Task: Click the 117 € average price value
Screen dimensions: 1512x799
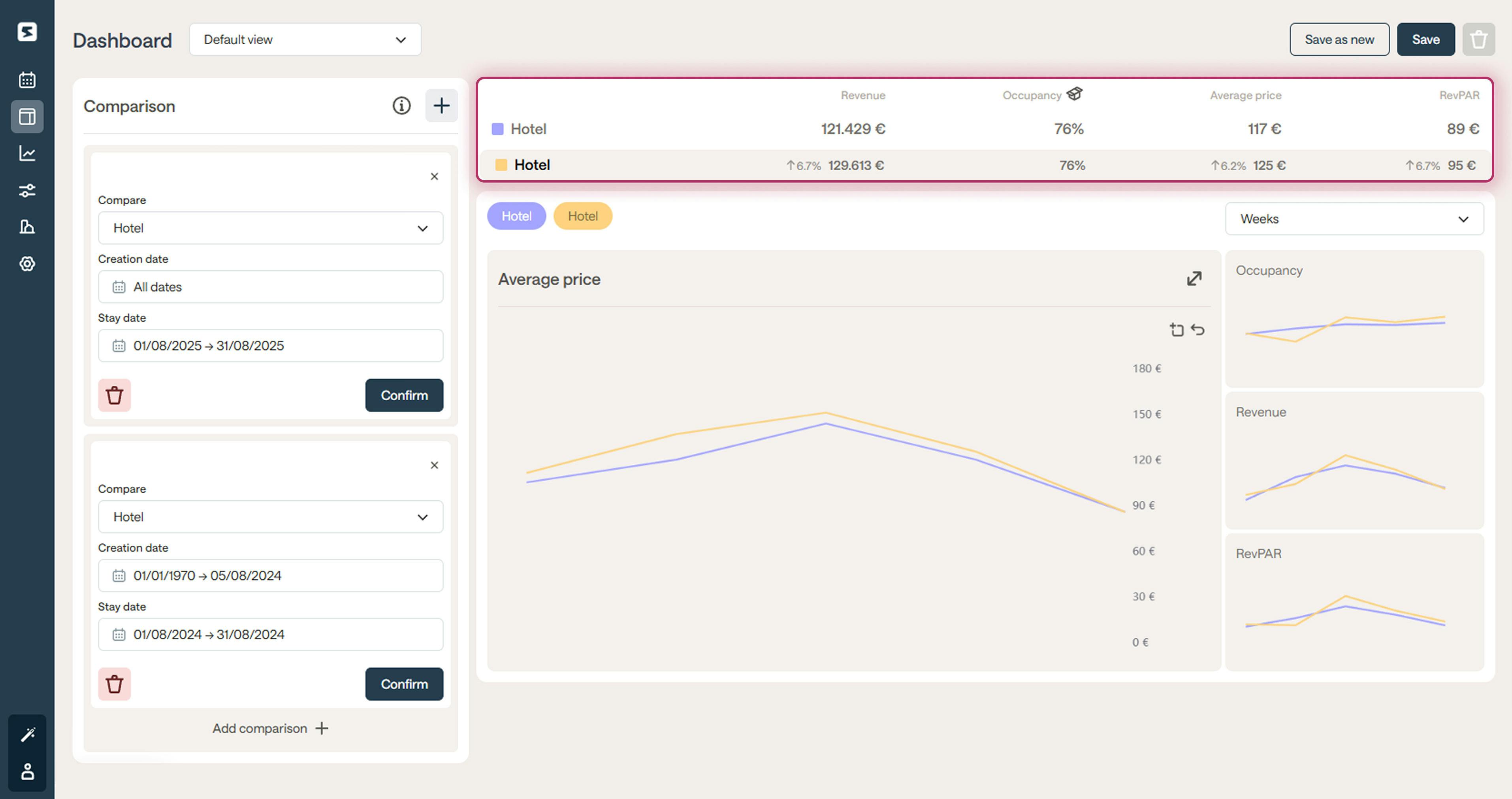Action: [x=1264, y=129]
